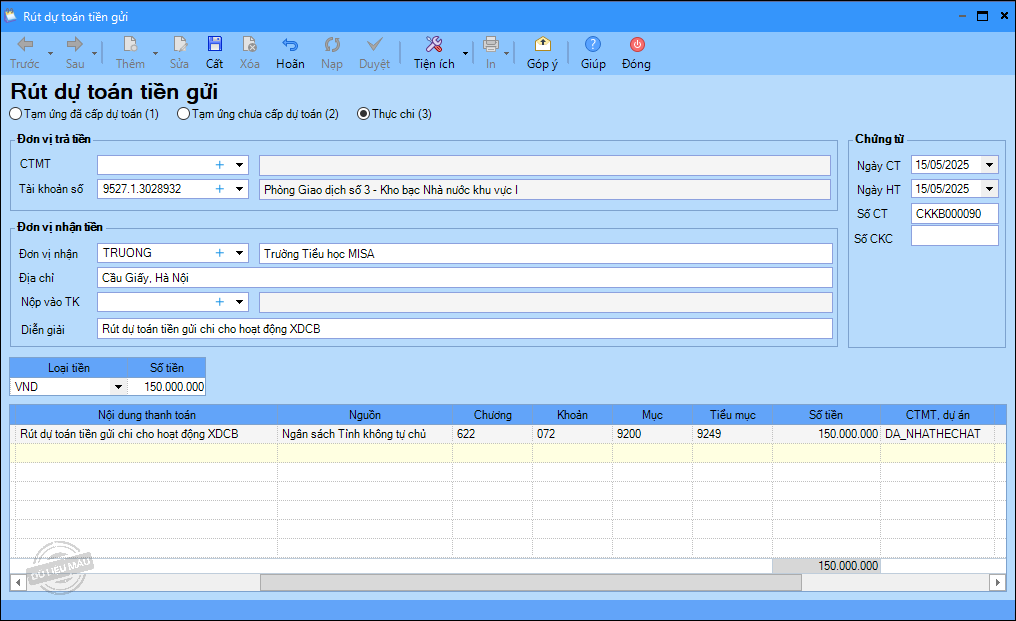
Task: Select Tạm ứng đã cấp dự toán (1)
Action: click(16, 114)
